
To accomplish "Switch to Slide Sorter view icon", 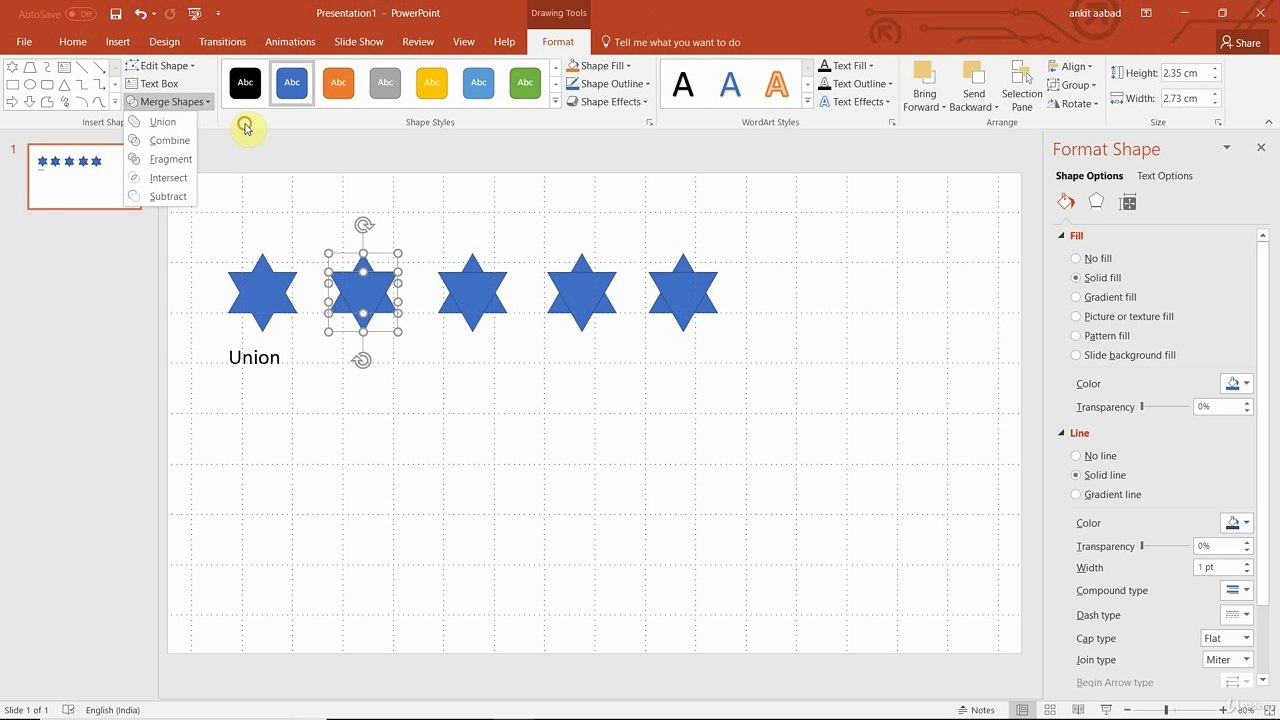I will pyautogui.click(x=1049, y=710).
